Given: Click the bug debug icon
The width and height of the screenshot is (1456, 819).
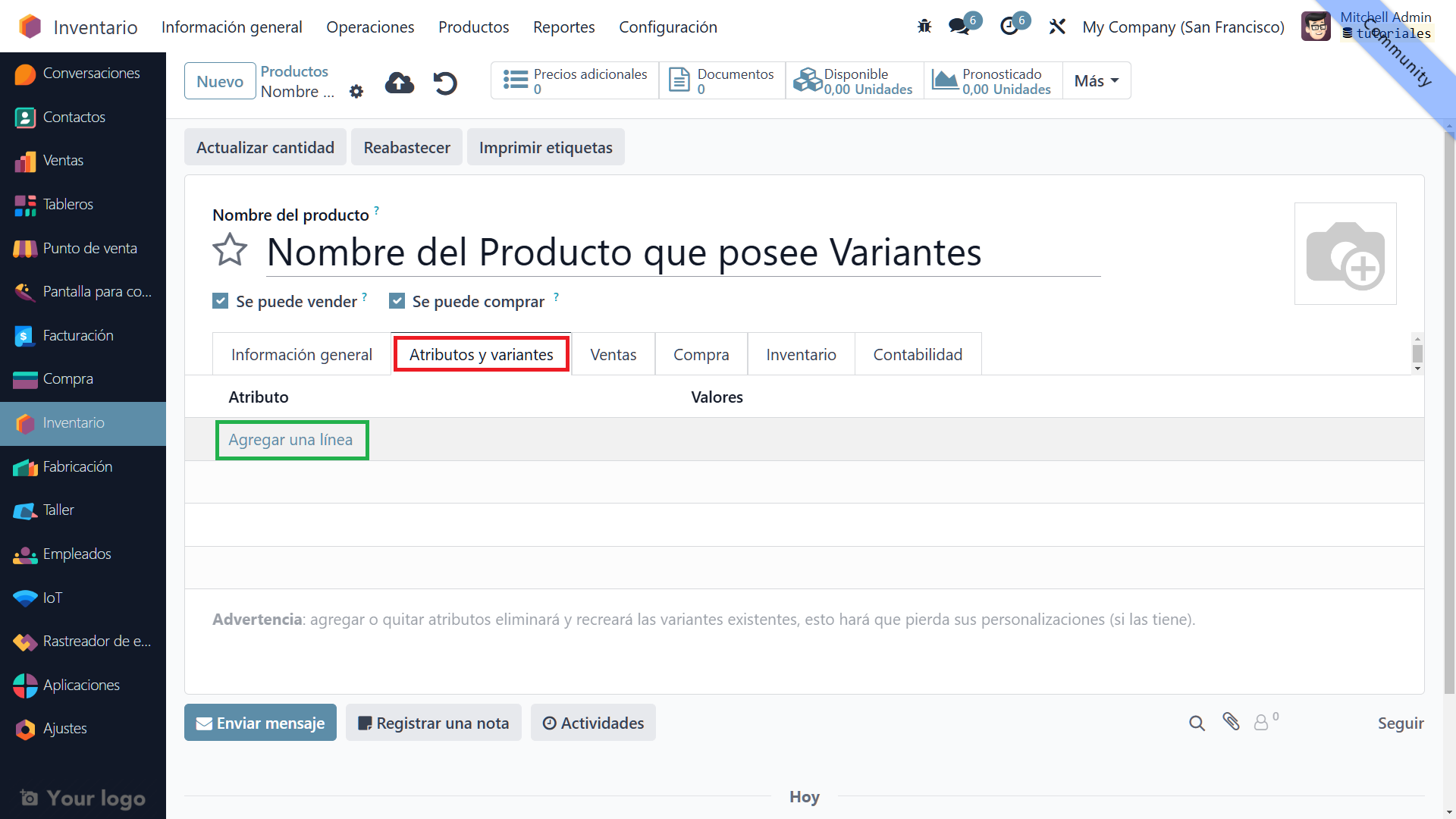Looking at the screenshot, I should 924,27.
